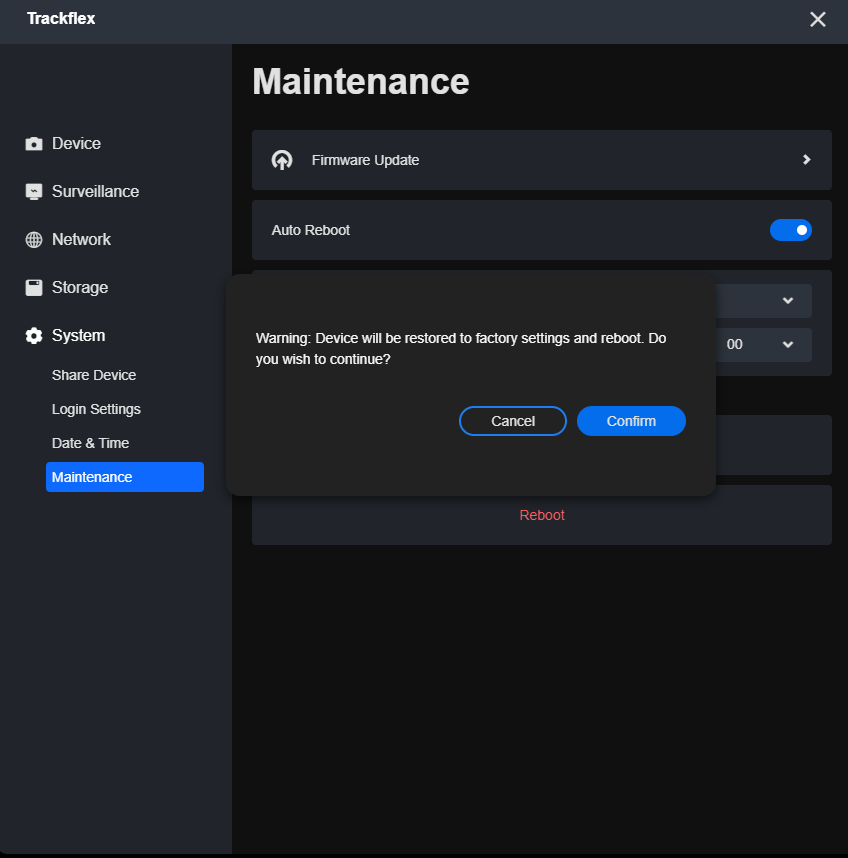The image size is (848, 858).
Task: Click the Trackflex title text
Action: point(61,19)
